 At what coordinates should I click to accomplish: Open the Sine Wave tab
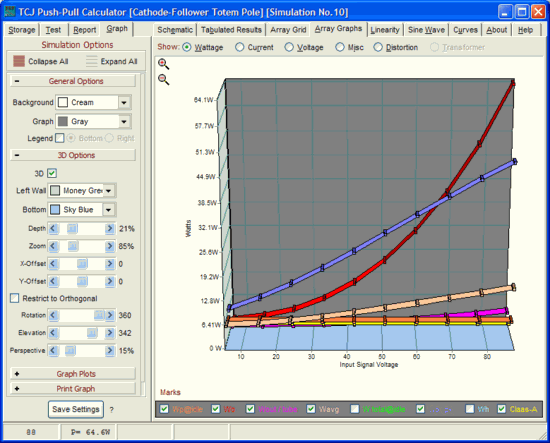(x=426, y=30)
